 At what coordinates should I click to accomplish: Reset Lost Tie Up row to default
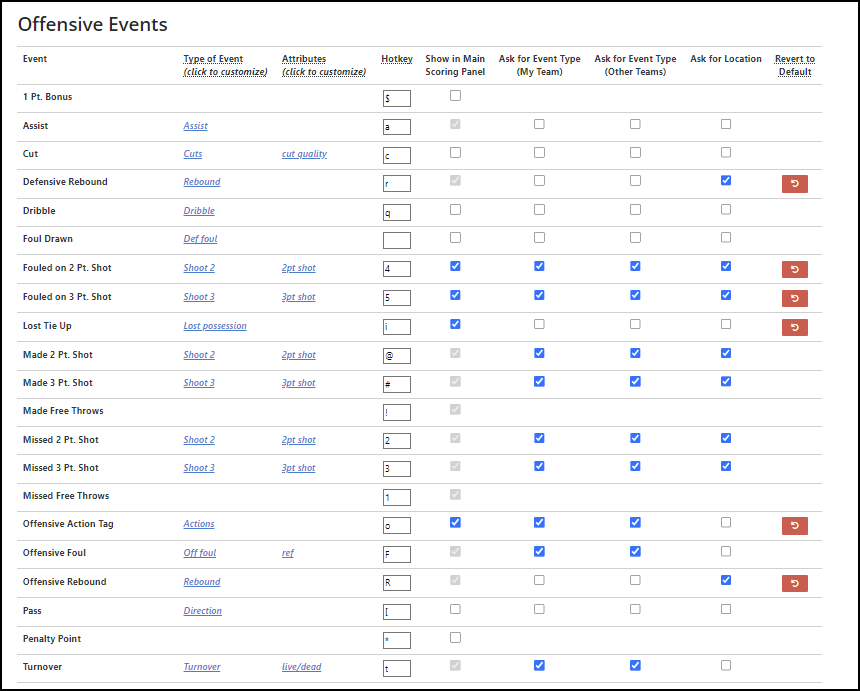coord(794,327)
